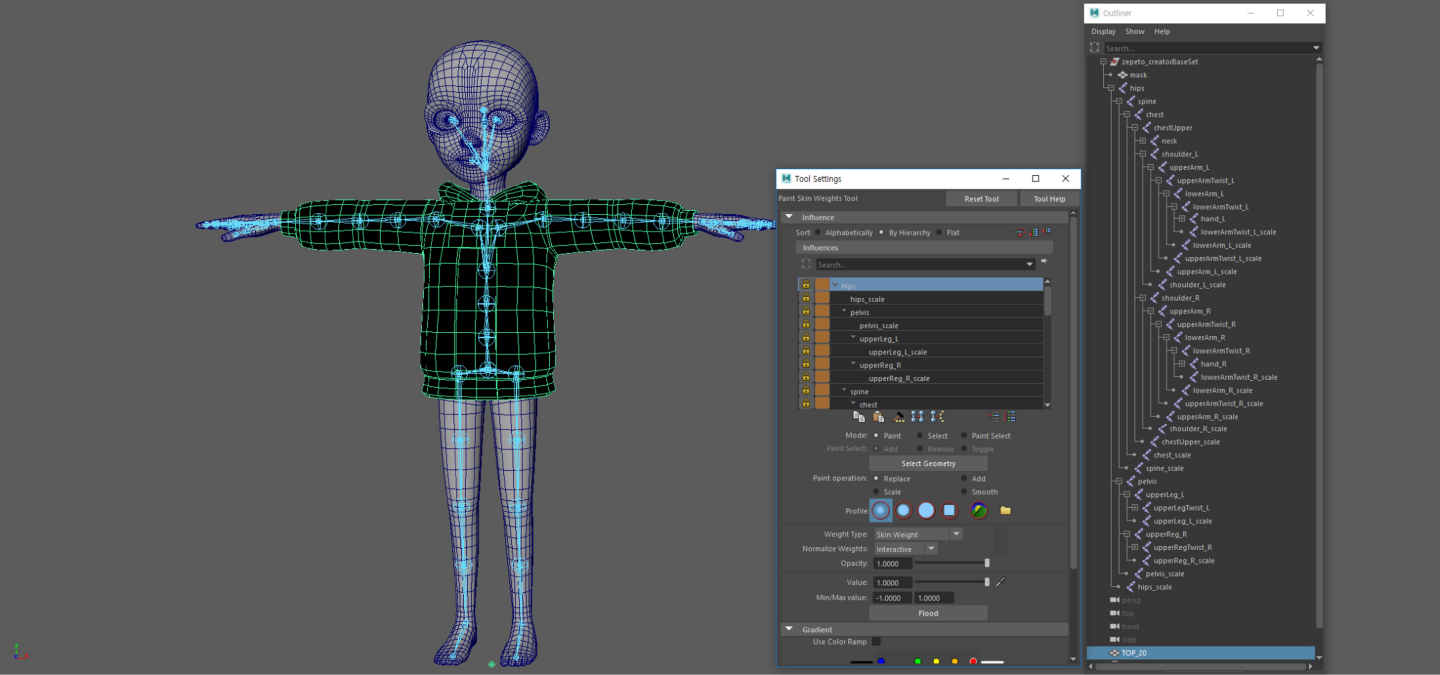Enable the Use Color Ramp checkbox
1440x675 pixels.
pyautogui.click(x=876, y=642)
